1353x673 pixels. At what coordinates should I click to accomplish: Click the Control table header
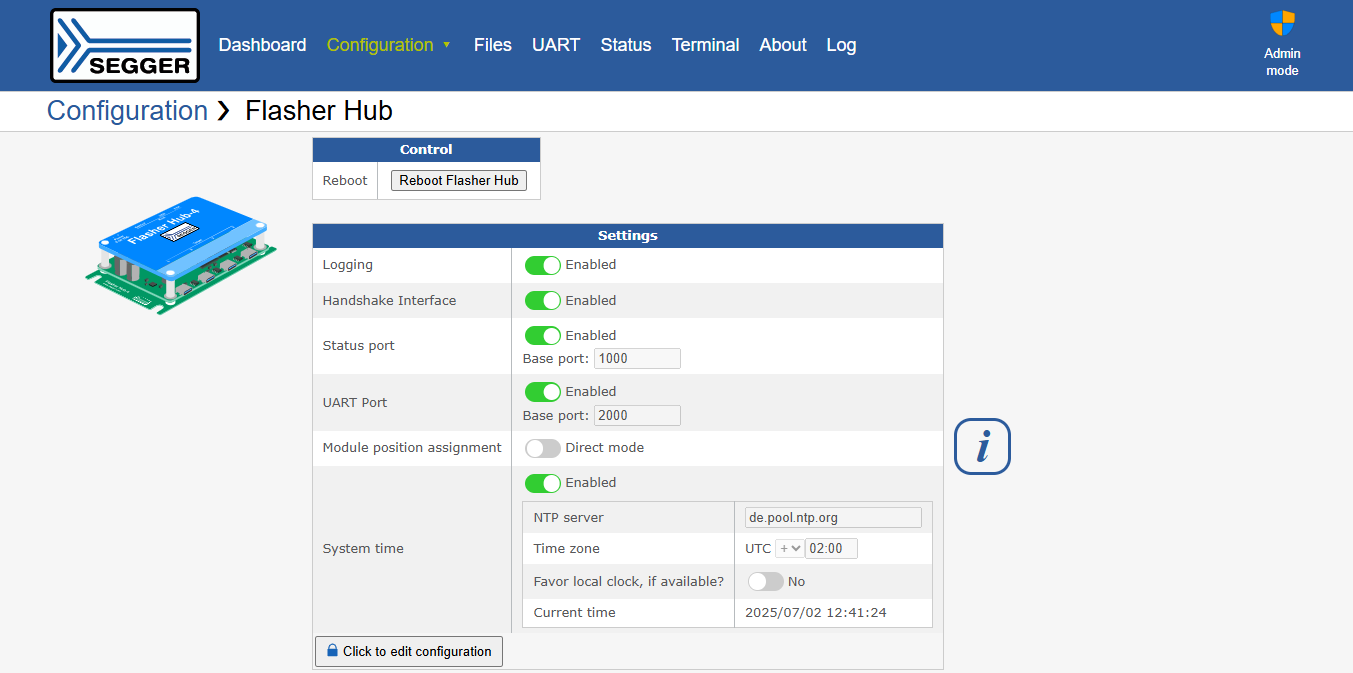426,150
